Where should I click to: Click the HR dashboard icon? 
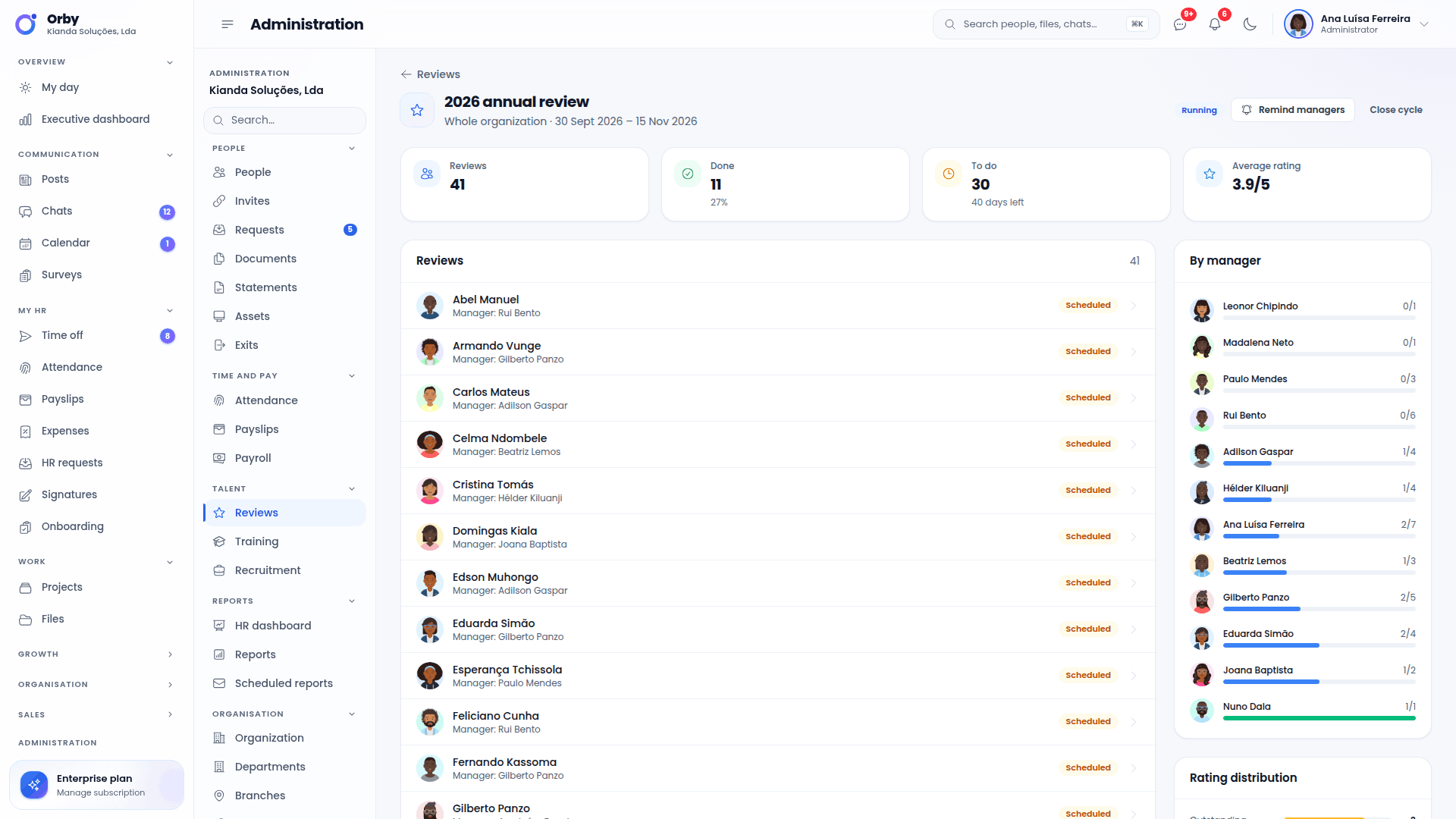click(x=219, y=626)
